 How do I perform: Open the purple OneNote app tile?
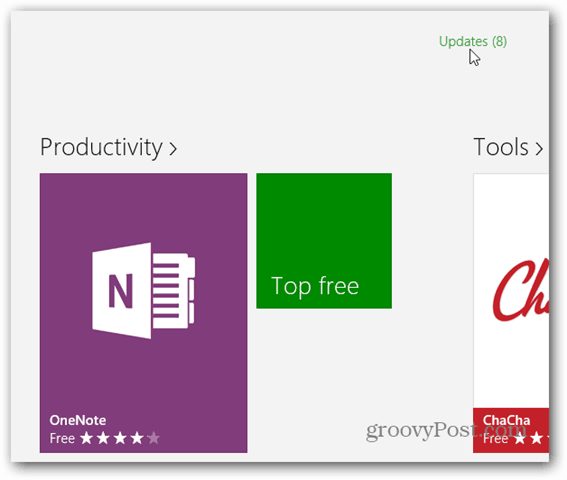pyautogui.click(x=144, y=313)
